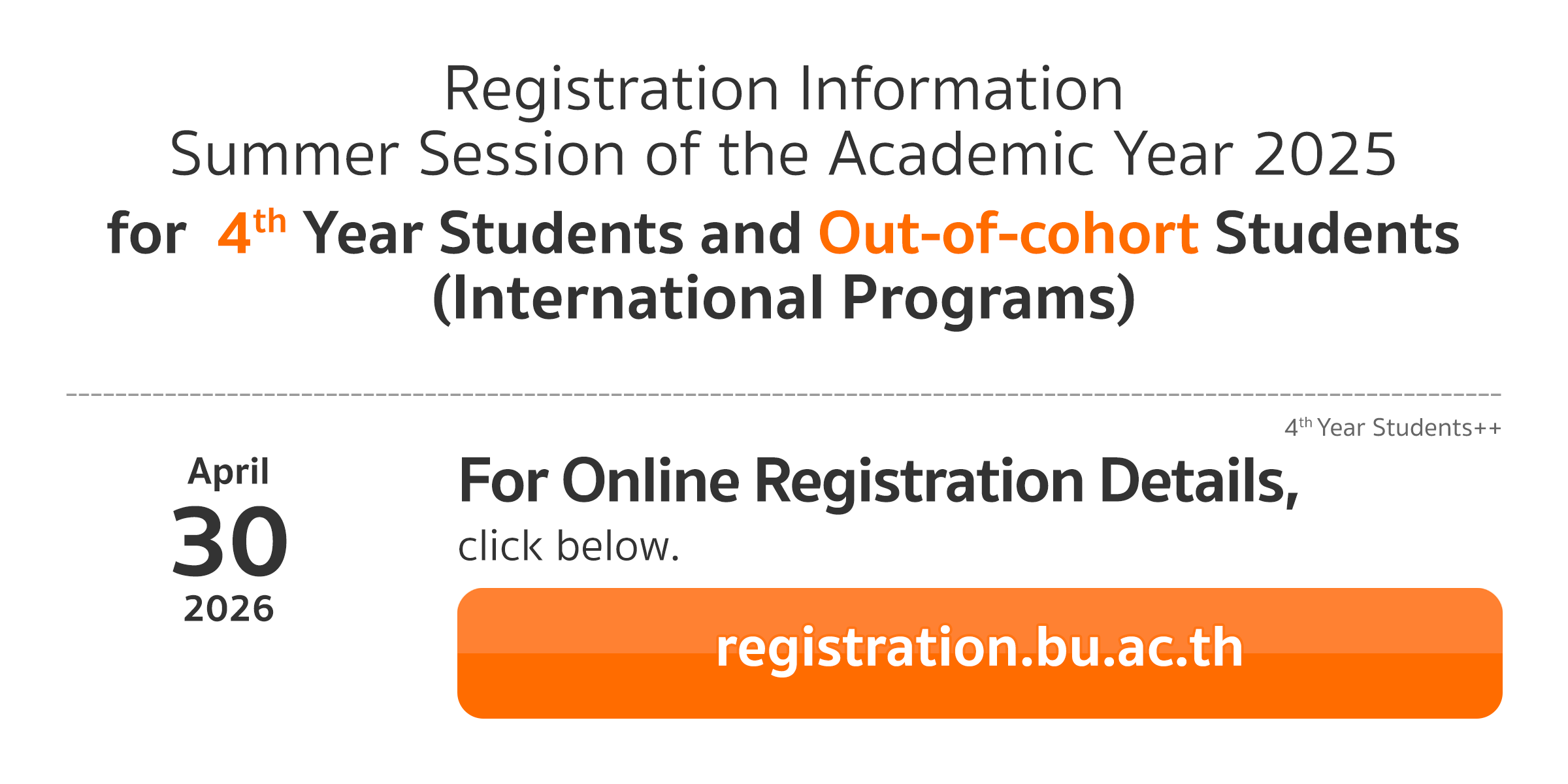Click the "April" month label
This screenshot has height=784, width=1568.
(228, 472)
